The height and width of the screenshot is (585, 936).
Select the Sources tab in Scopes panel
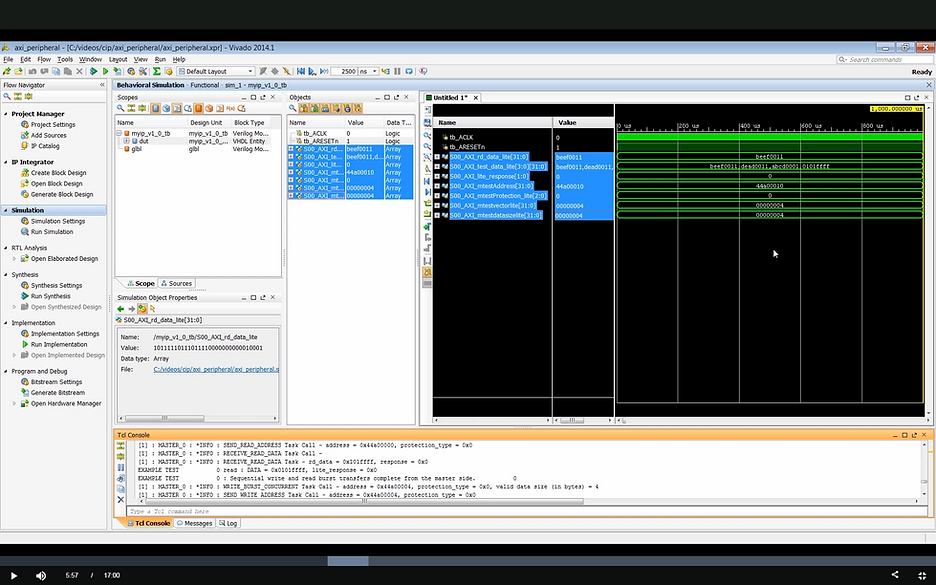(x=177, y=283)
